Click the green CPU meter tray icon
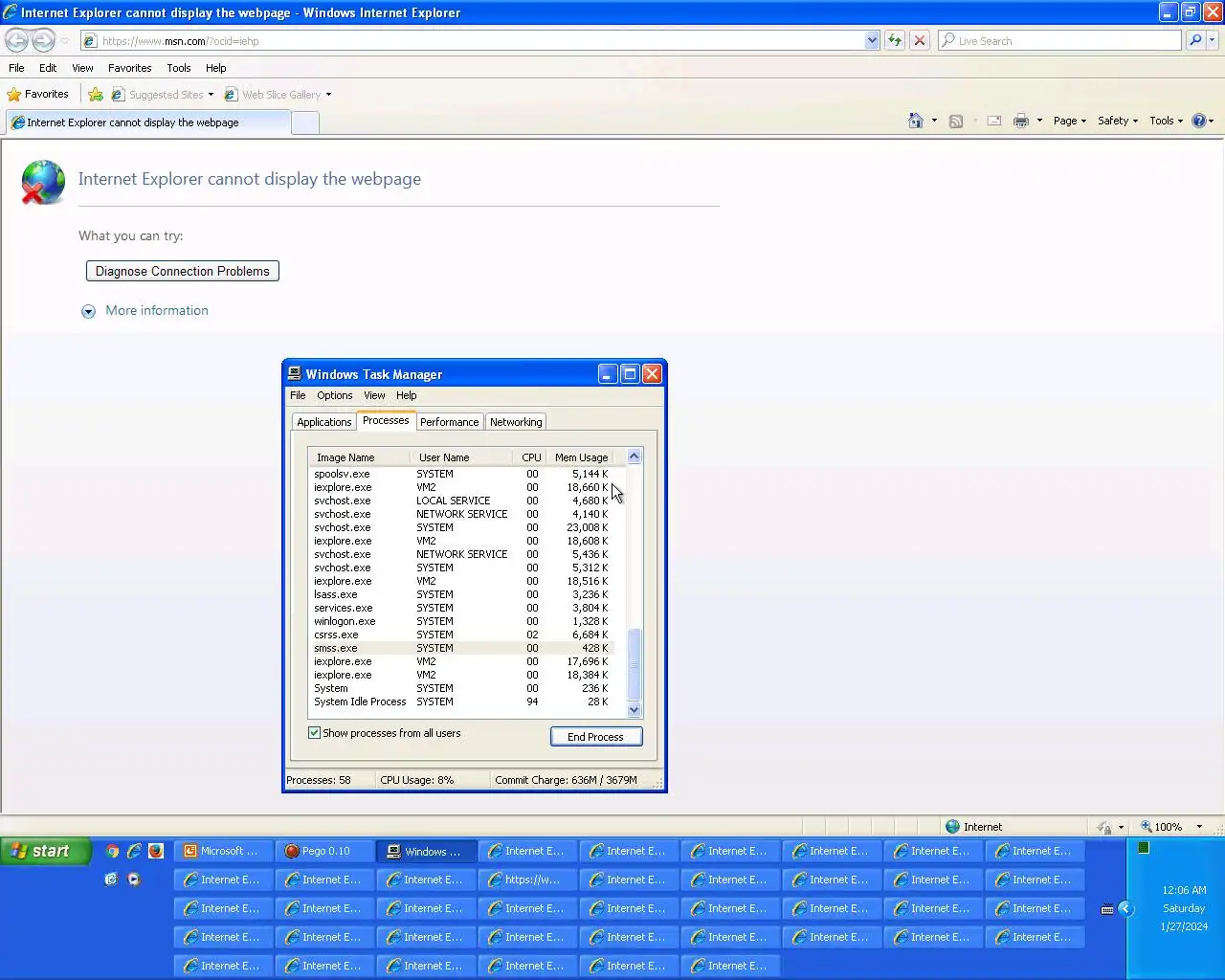 [x=1143, y=848]
